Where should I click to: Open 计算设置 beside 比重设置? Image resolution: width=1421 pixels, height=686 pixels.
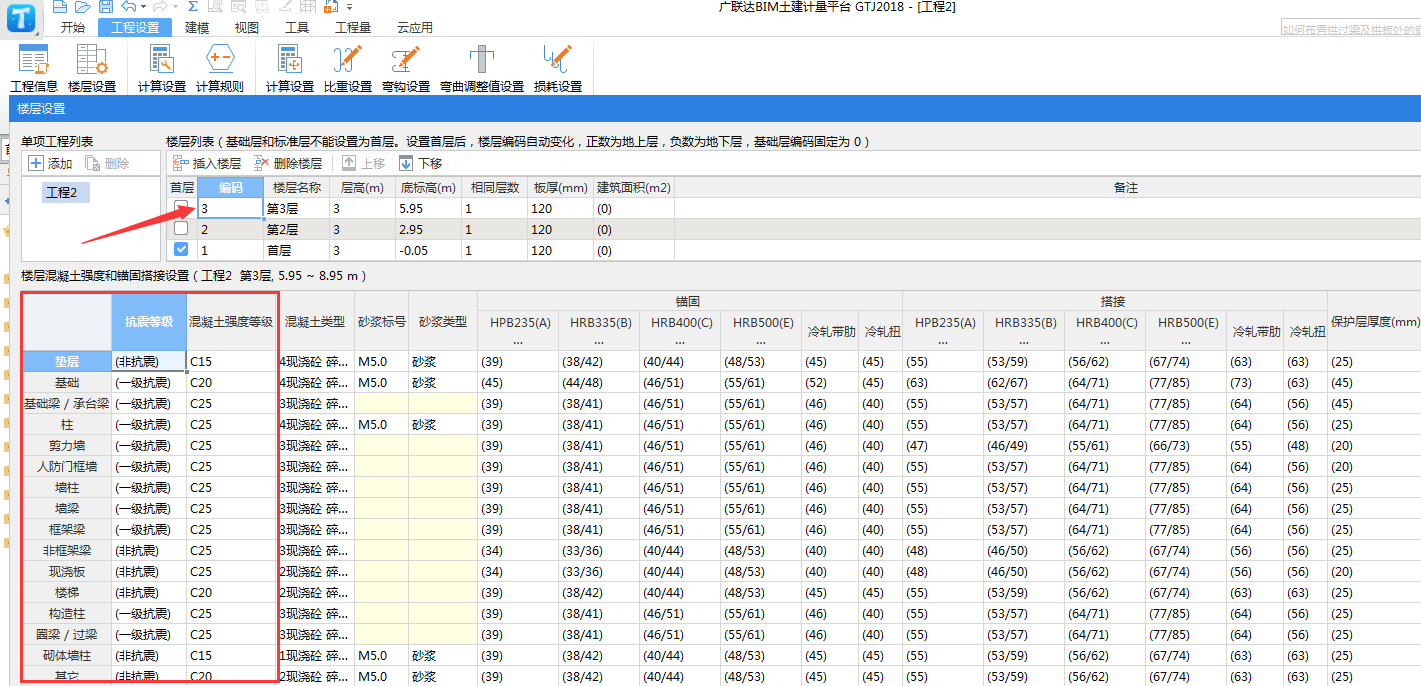290,68
